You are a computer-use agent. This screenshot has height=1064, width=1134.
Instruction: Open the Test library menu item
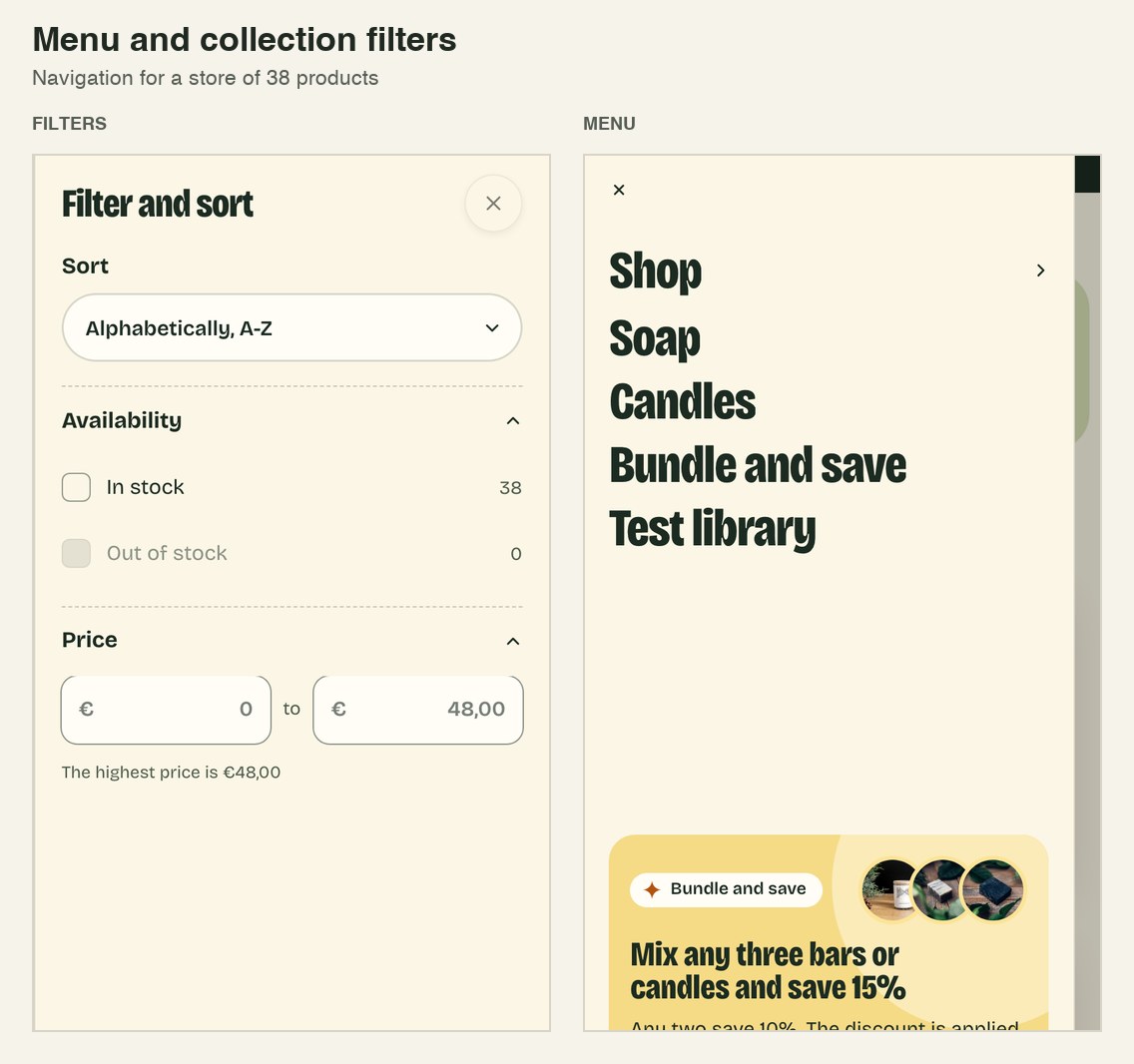click(713, 529)
